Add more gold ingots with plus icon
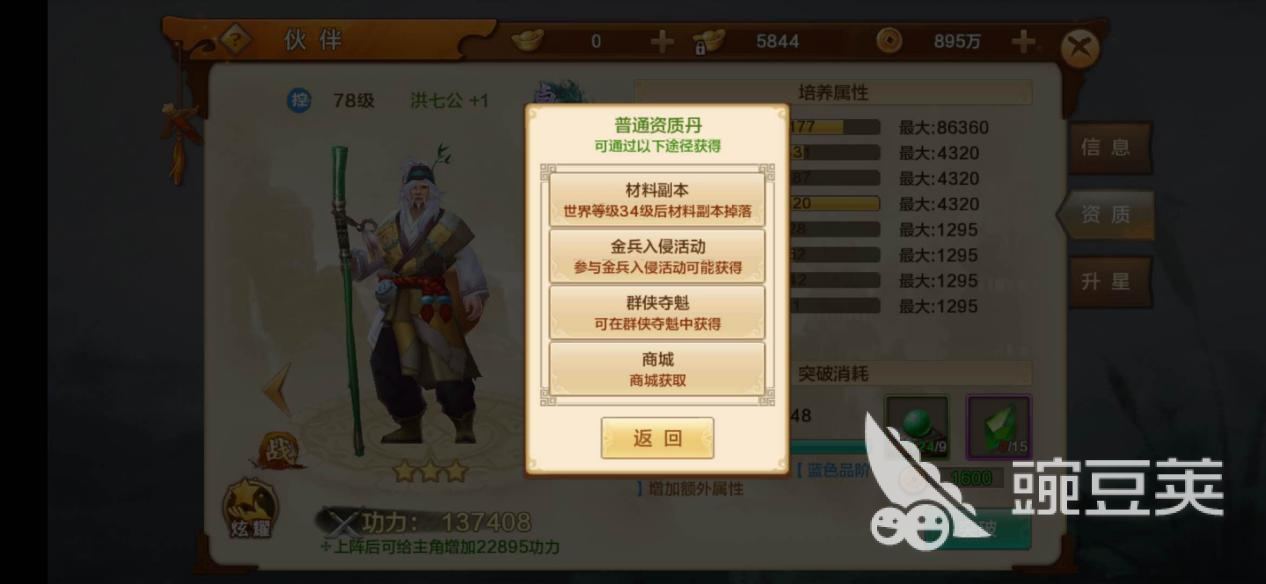 click(x=662, y=41)
